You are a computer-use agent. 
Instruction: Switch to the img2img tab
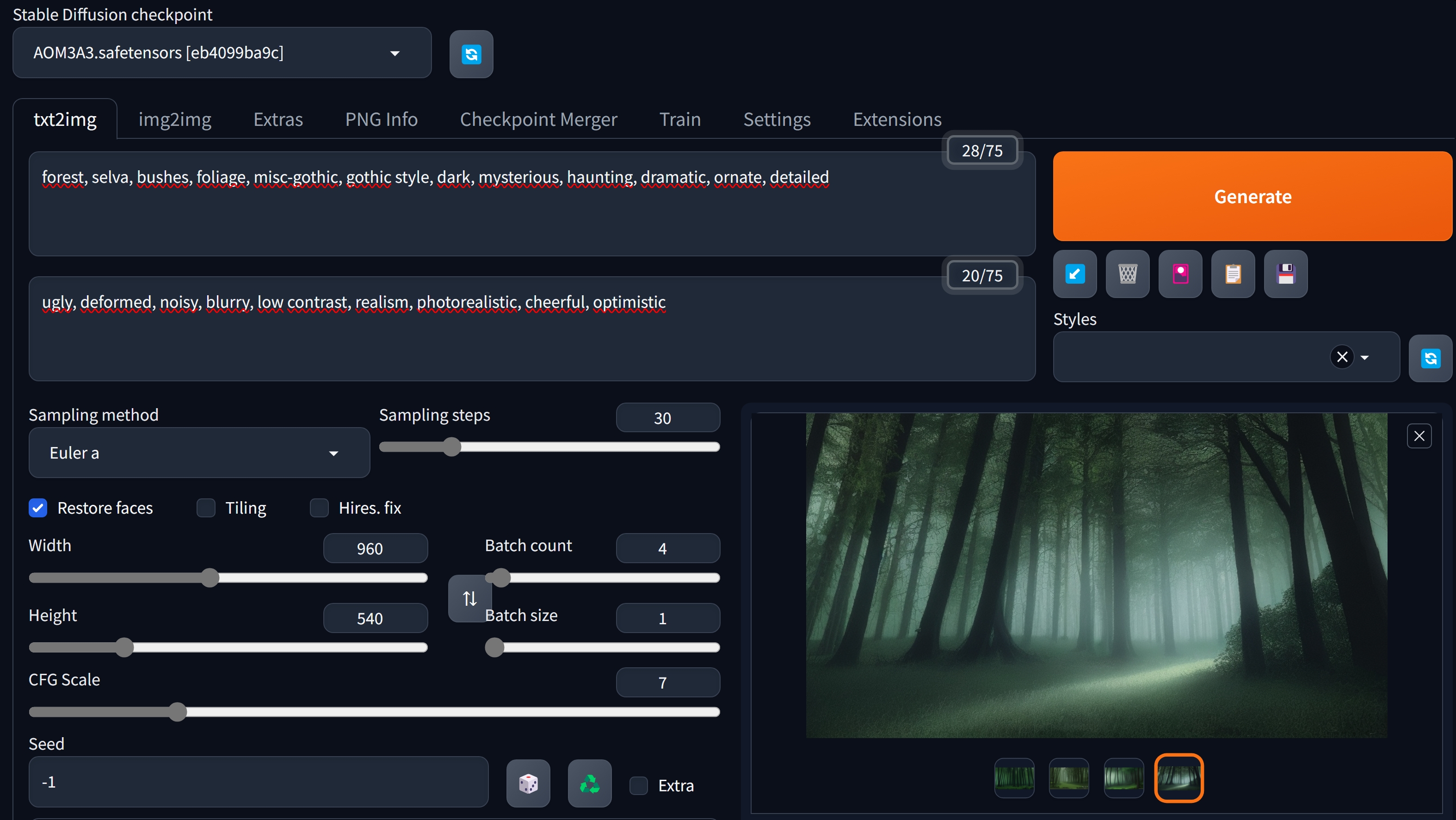coord(175,119)
